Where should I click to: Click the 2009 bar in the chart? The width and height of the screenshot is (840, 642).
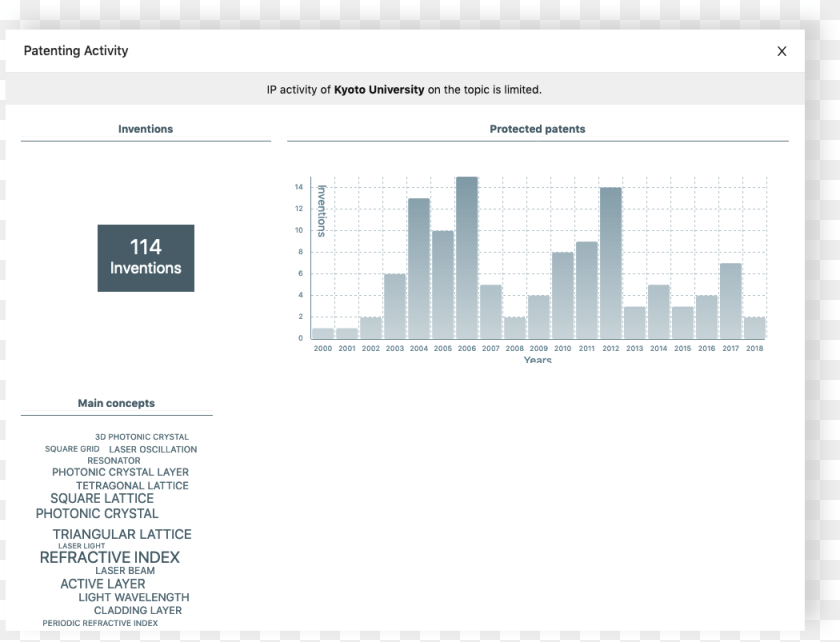pyautogui.click(x=538, y=317)
